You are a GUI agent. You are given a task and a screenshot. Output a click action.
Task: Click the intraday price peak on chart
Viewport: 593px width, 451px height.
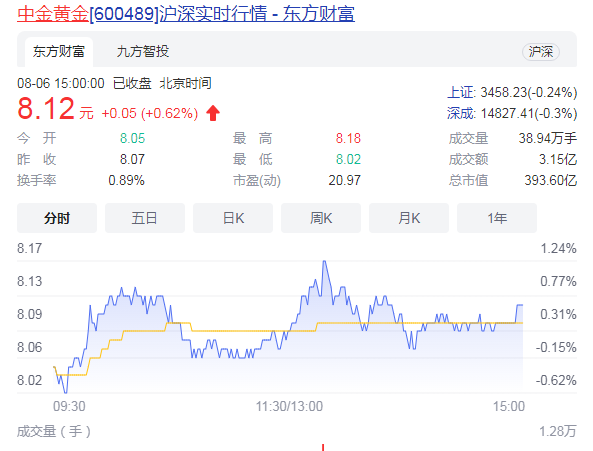324,262
